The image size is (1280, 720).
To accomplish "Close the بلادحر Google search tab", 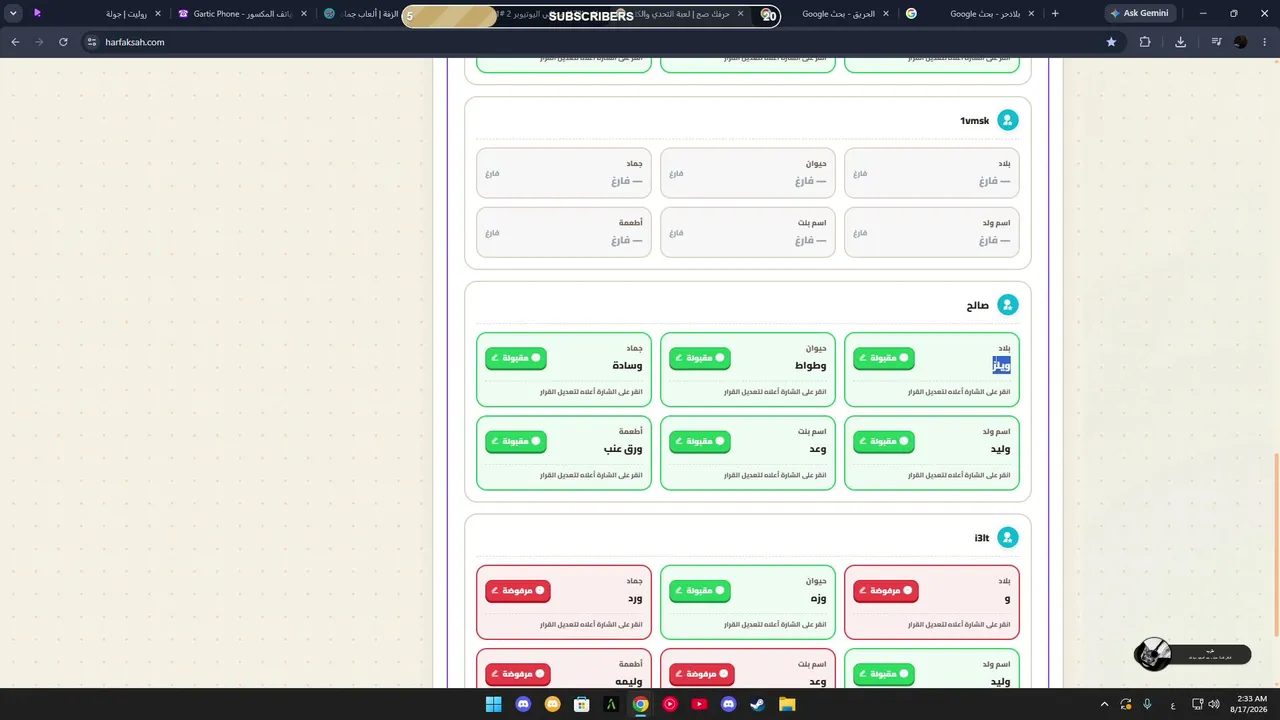I will coord(1031,14).
